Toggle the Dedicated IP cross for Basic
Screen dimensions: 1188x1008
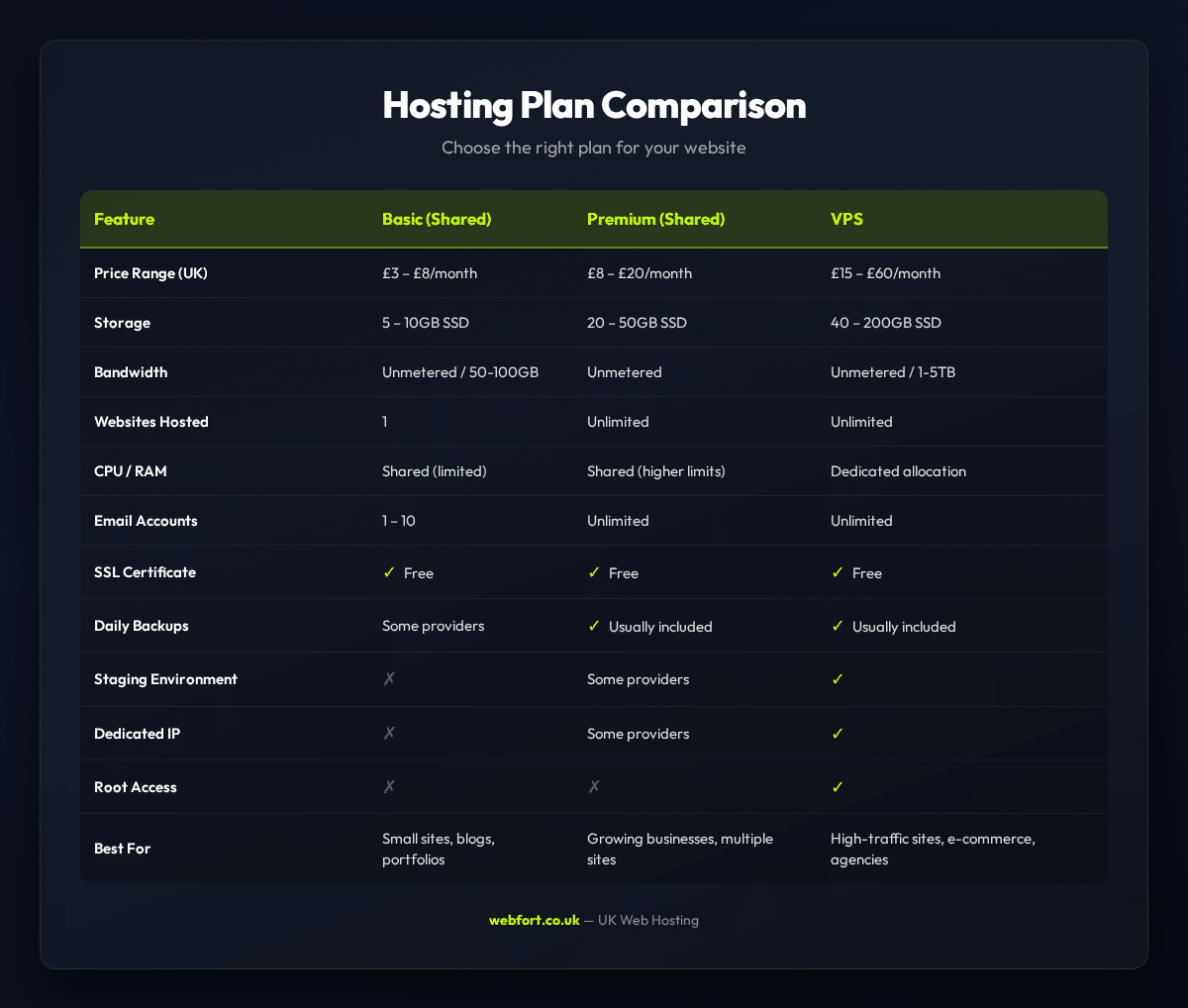pos(388,733)
